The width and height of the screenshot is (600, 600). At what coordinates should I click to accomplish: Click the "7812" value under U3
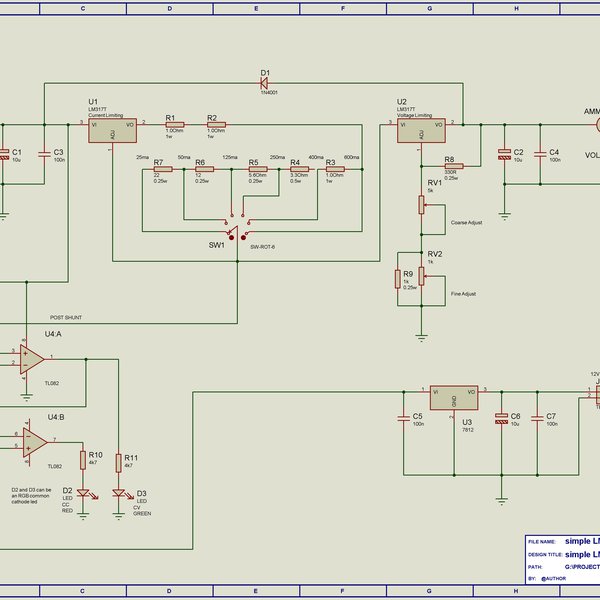tap(468, 430)
